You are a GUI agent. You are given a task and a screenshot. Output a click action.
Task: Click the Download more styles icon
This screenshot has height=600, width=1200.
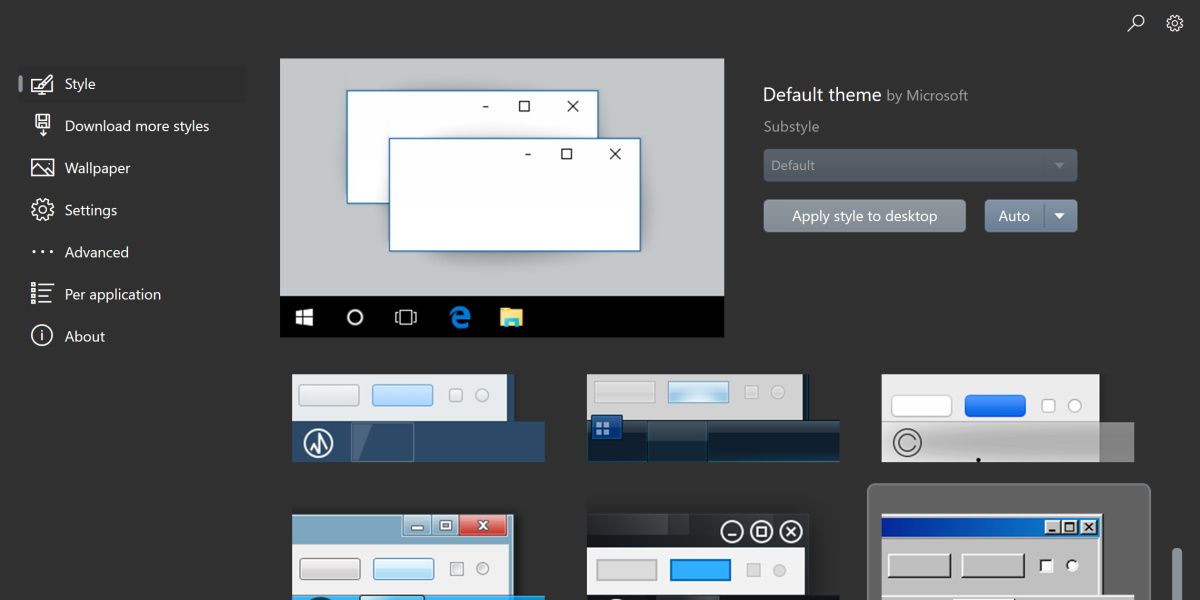(40, 125)
